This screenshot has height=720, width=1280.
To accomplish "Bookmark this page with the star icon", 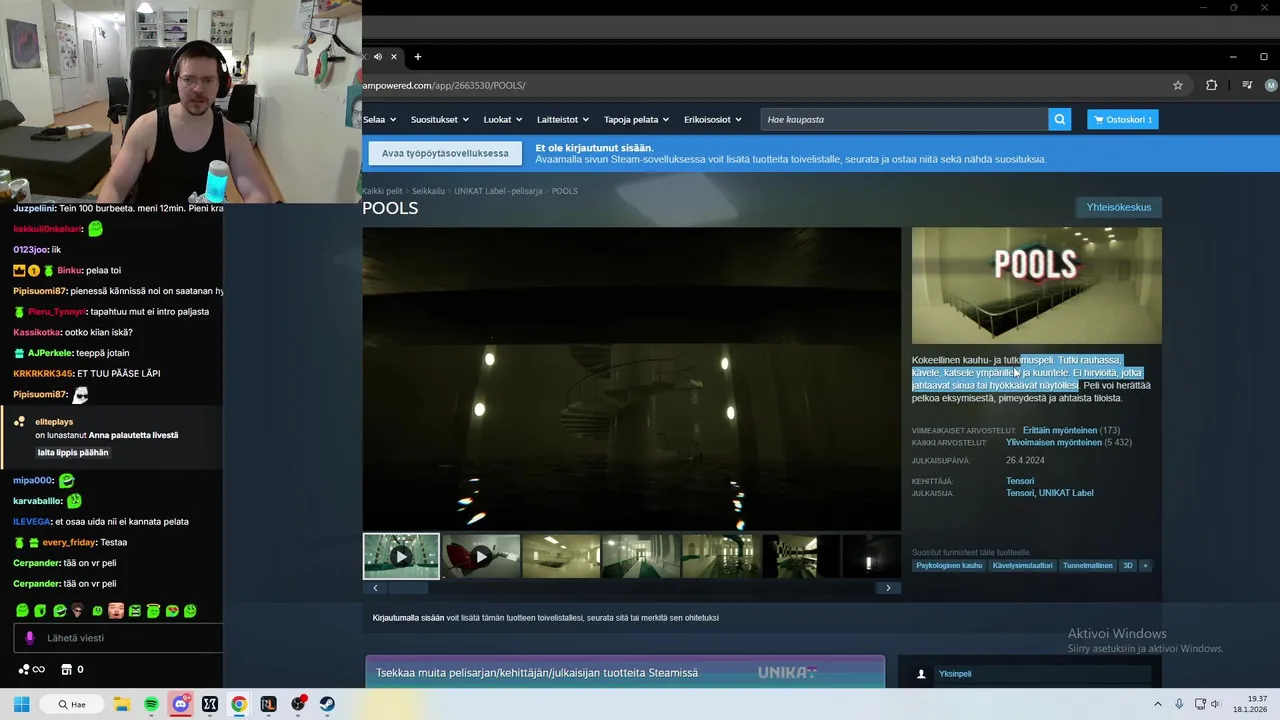I will (x=1178, y=85).
